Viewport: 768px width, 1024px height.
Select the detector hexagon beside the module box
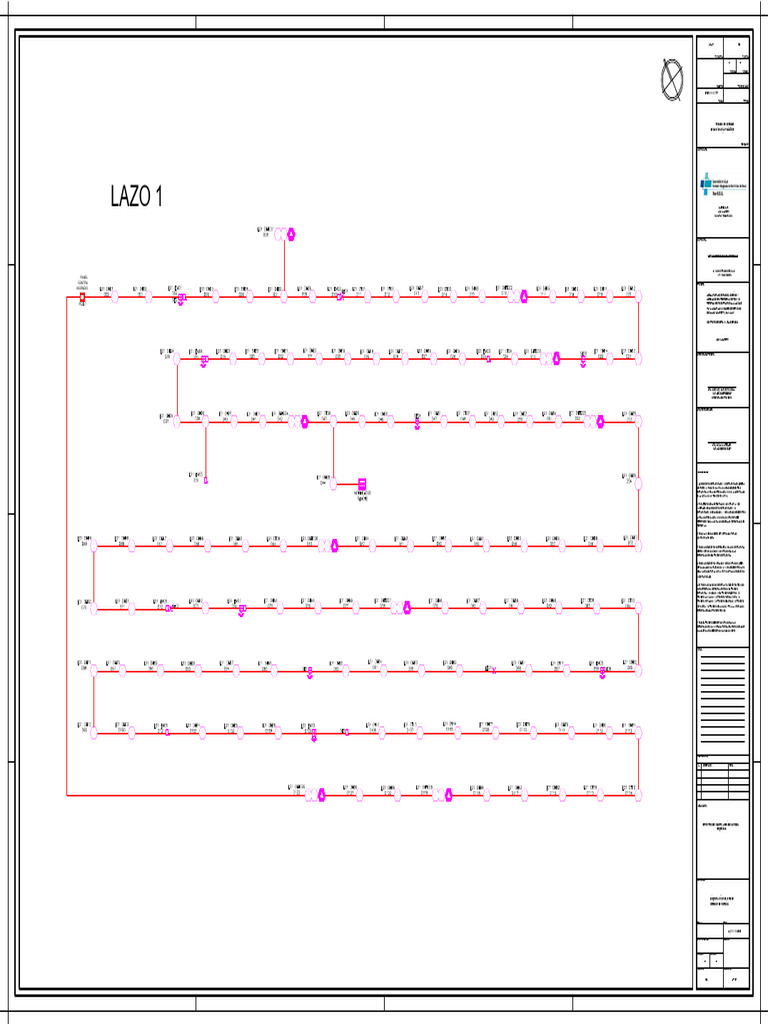click(x=333, y=484)
